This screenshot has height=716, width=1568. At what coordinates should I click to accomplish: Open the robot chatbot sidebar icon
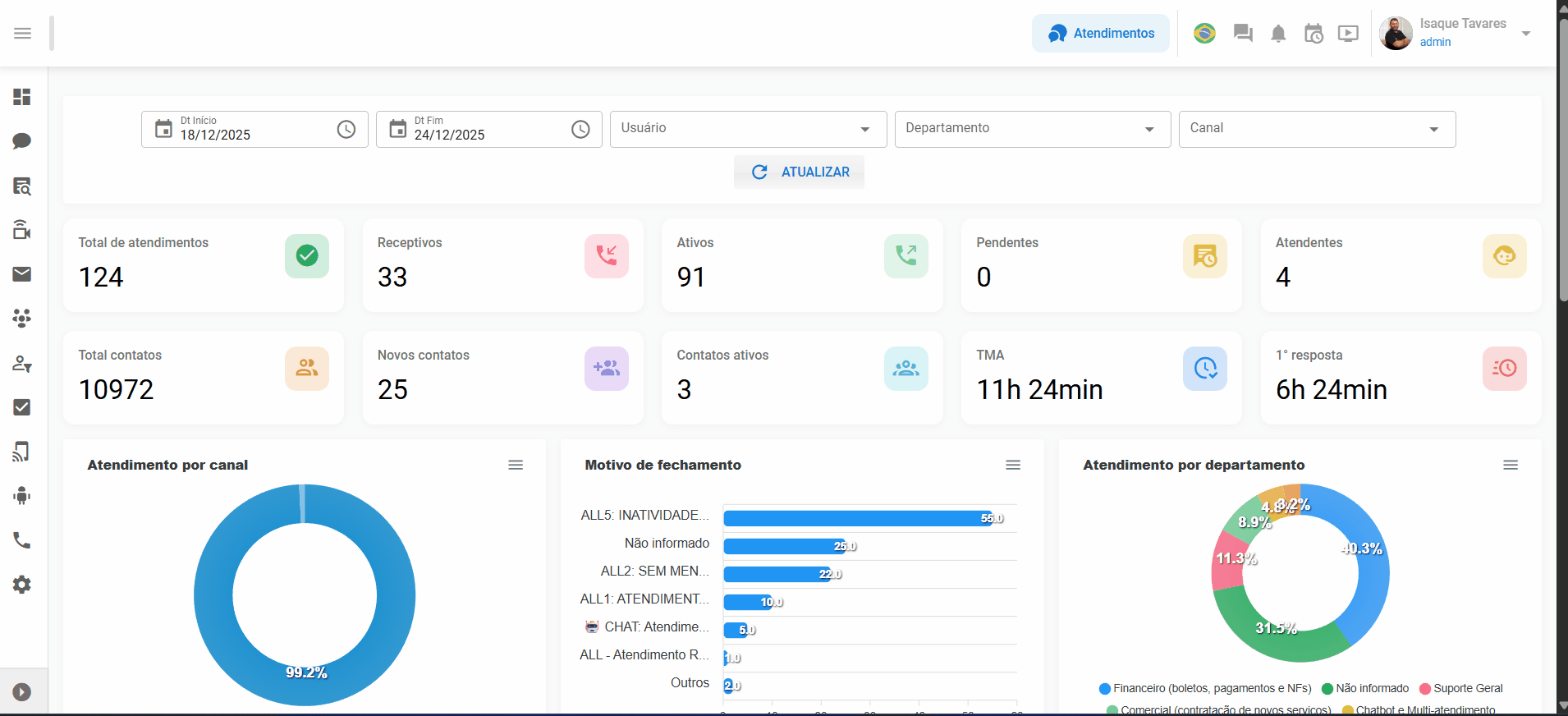pyautogui.click(x=22, y=496)
